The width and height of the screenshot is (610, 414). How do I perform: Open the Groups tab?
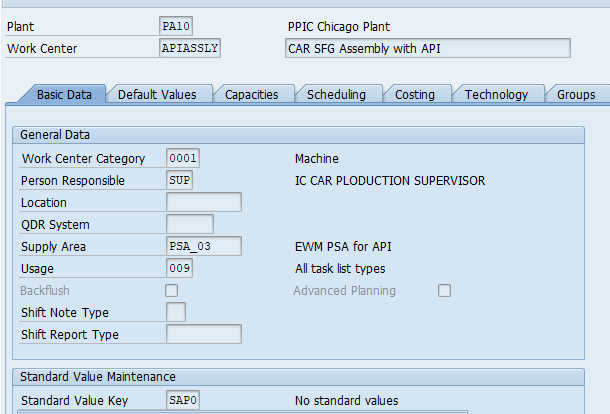576,94
